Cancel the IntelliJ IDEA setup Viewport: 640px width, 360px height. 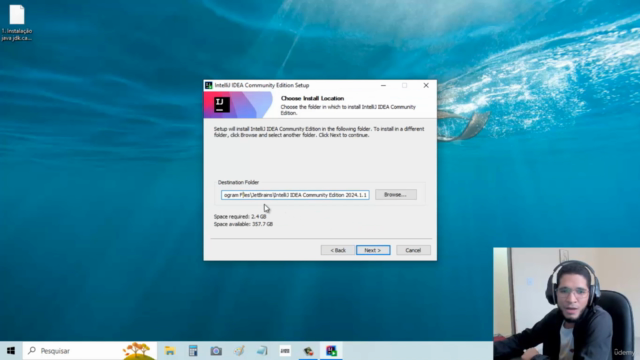coord(413,250)
